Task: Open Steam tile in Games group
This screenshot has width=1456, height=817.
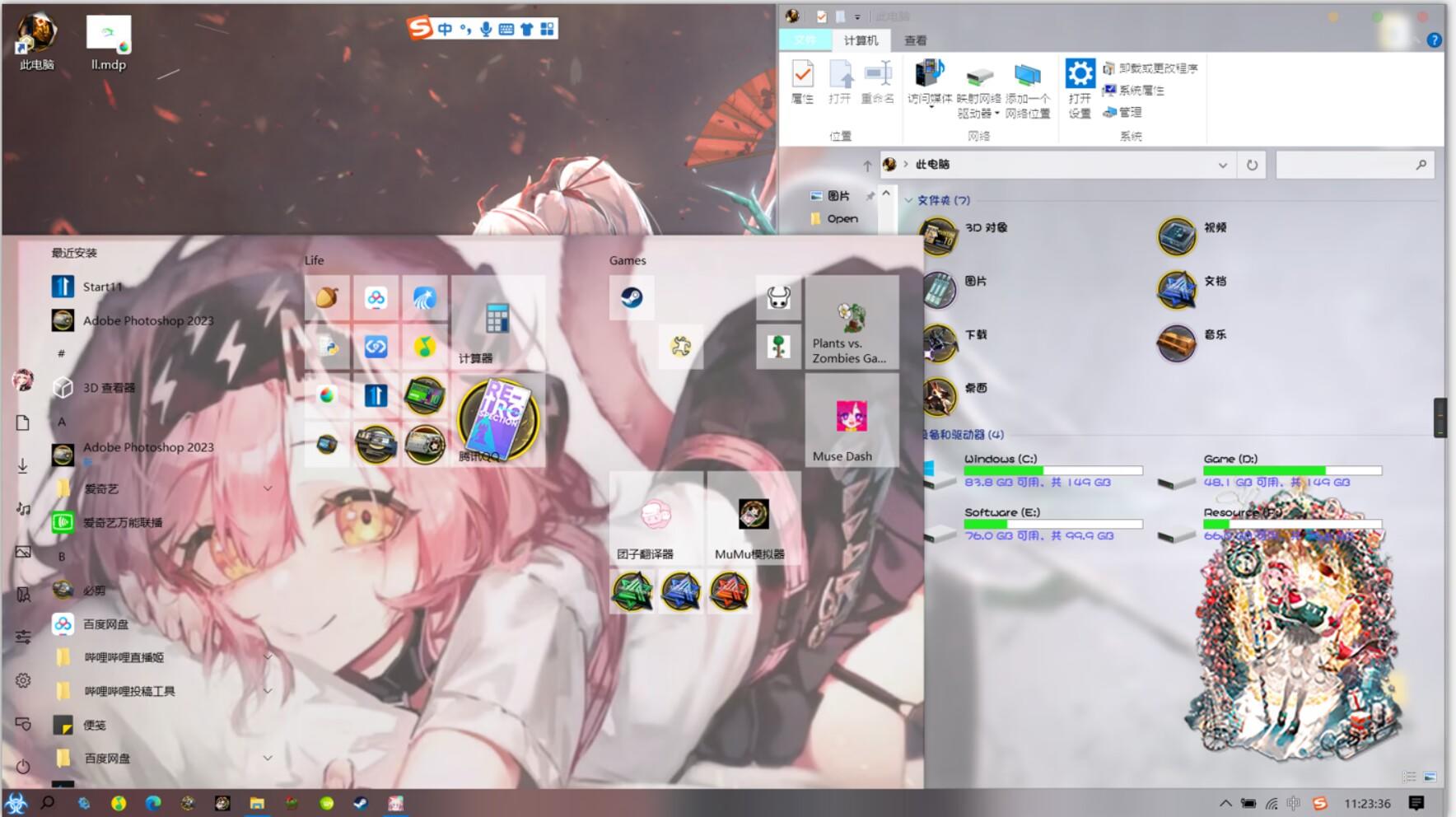Action: click(632, 297)
